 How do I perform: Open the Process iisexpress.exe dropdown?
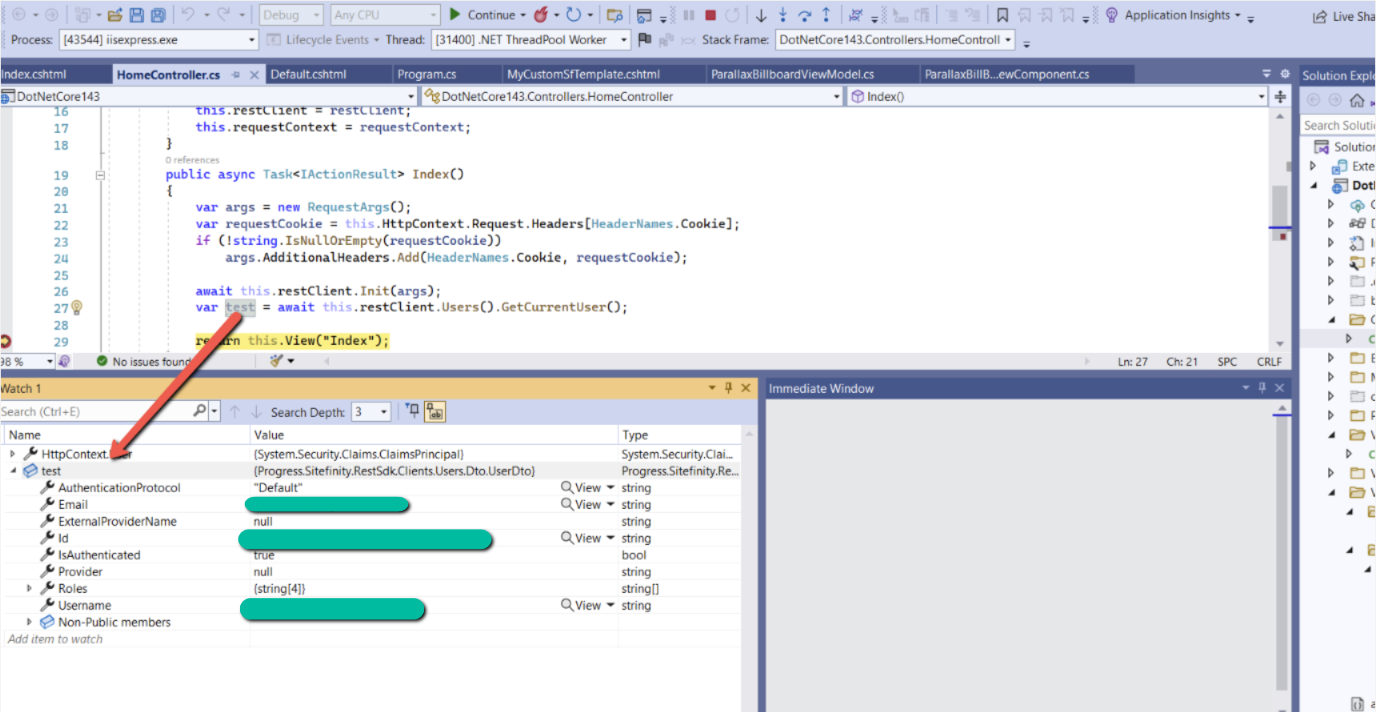[x=159, y=40]
